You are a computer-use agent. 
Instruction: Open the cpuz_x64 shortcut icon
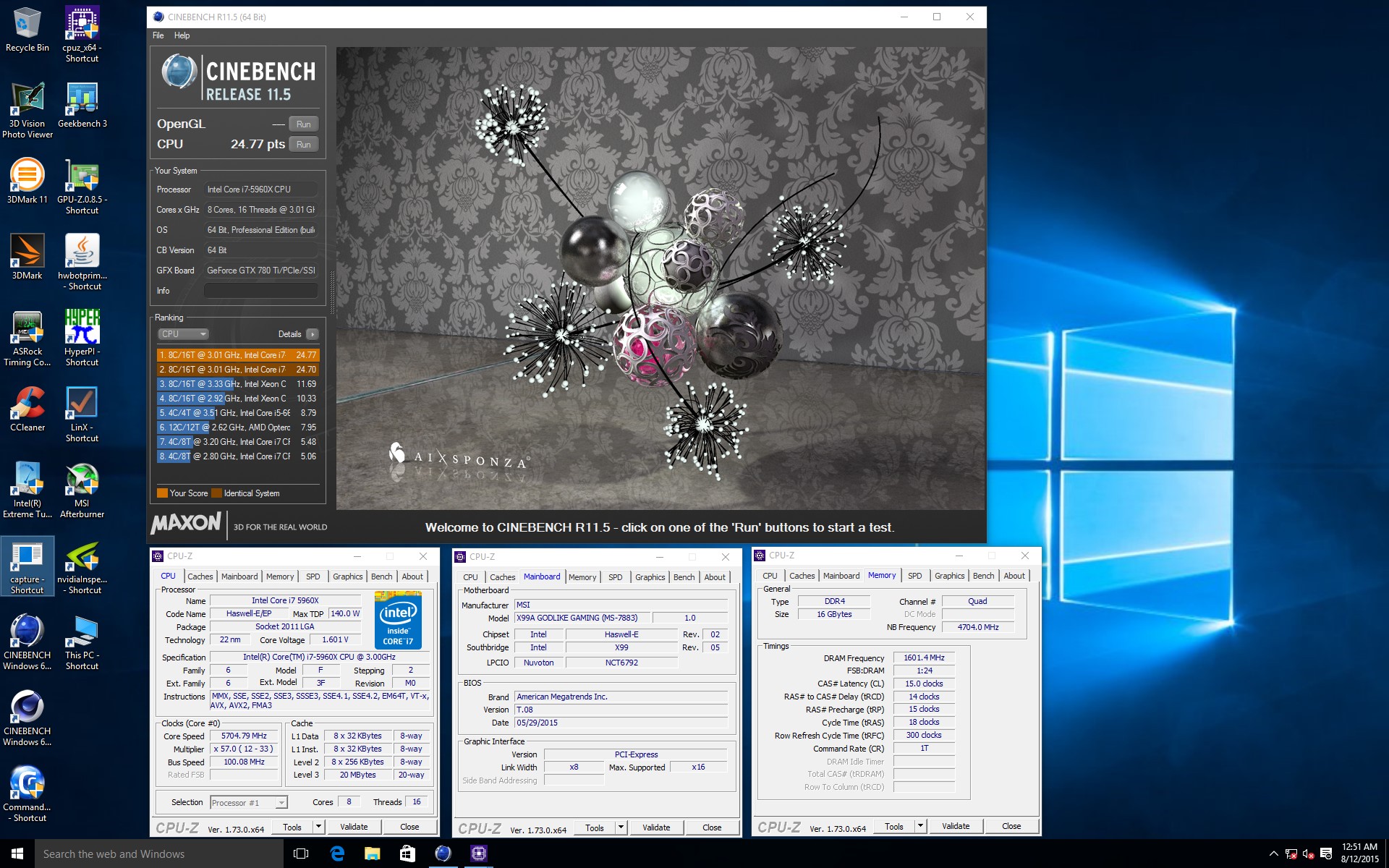82,33
